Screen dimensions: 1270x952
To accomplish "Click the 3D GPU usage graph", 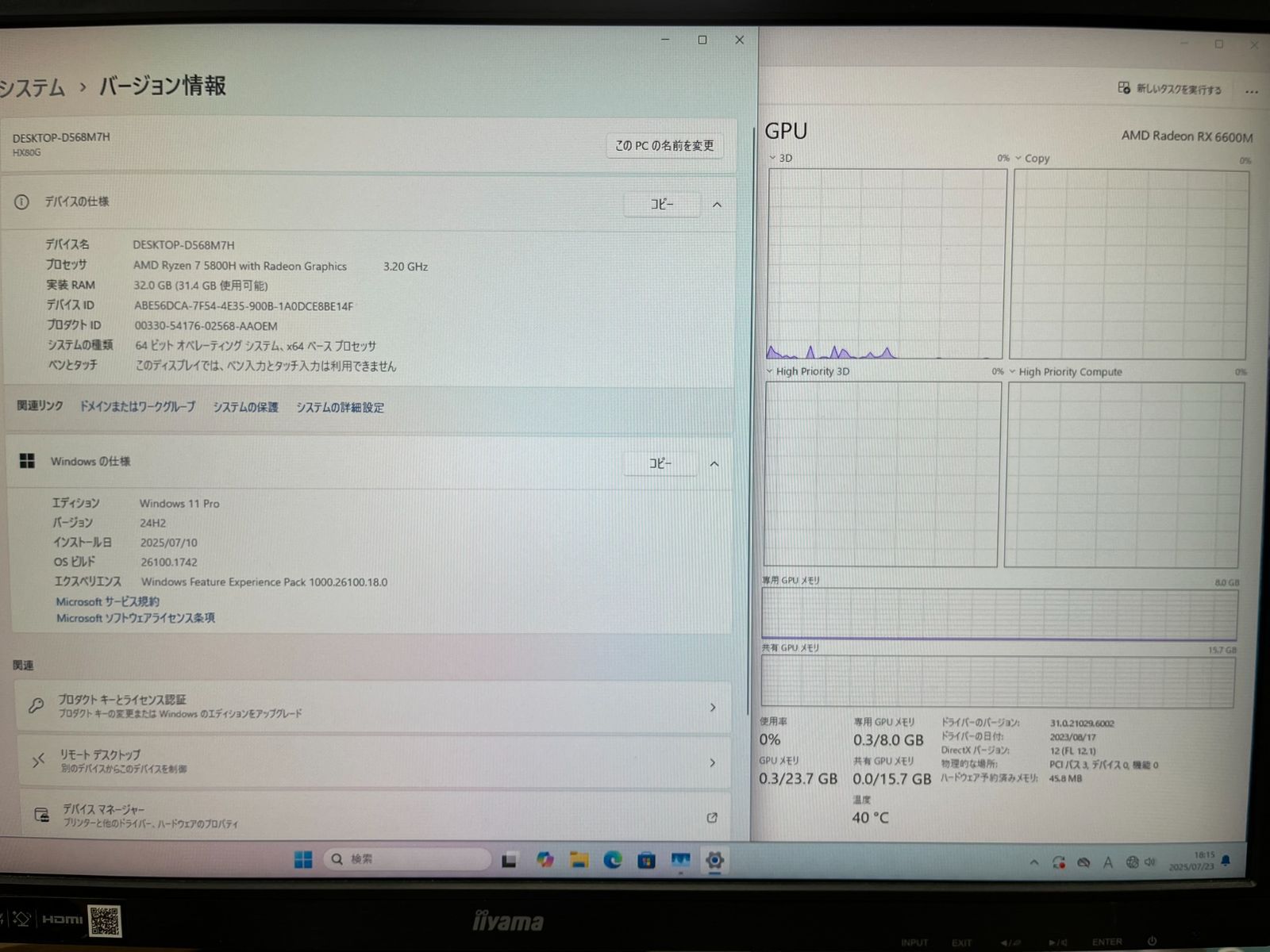I will (886, 263).
